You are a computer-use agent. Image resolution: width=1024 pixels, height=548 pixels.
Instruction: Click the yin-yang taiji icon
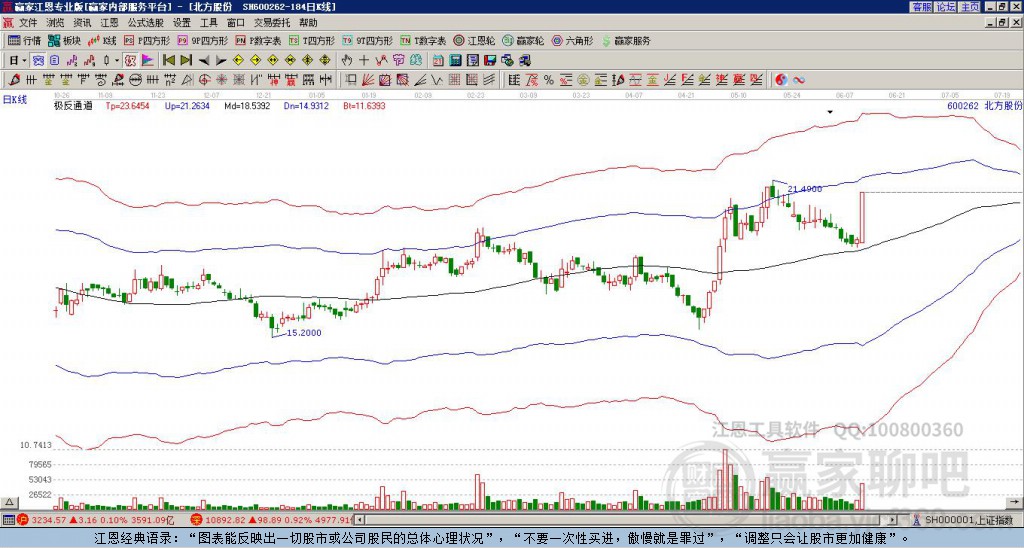click(x=780, y=80)
